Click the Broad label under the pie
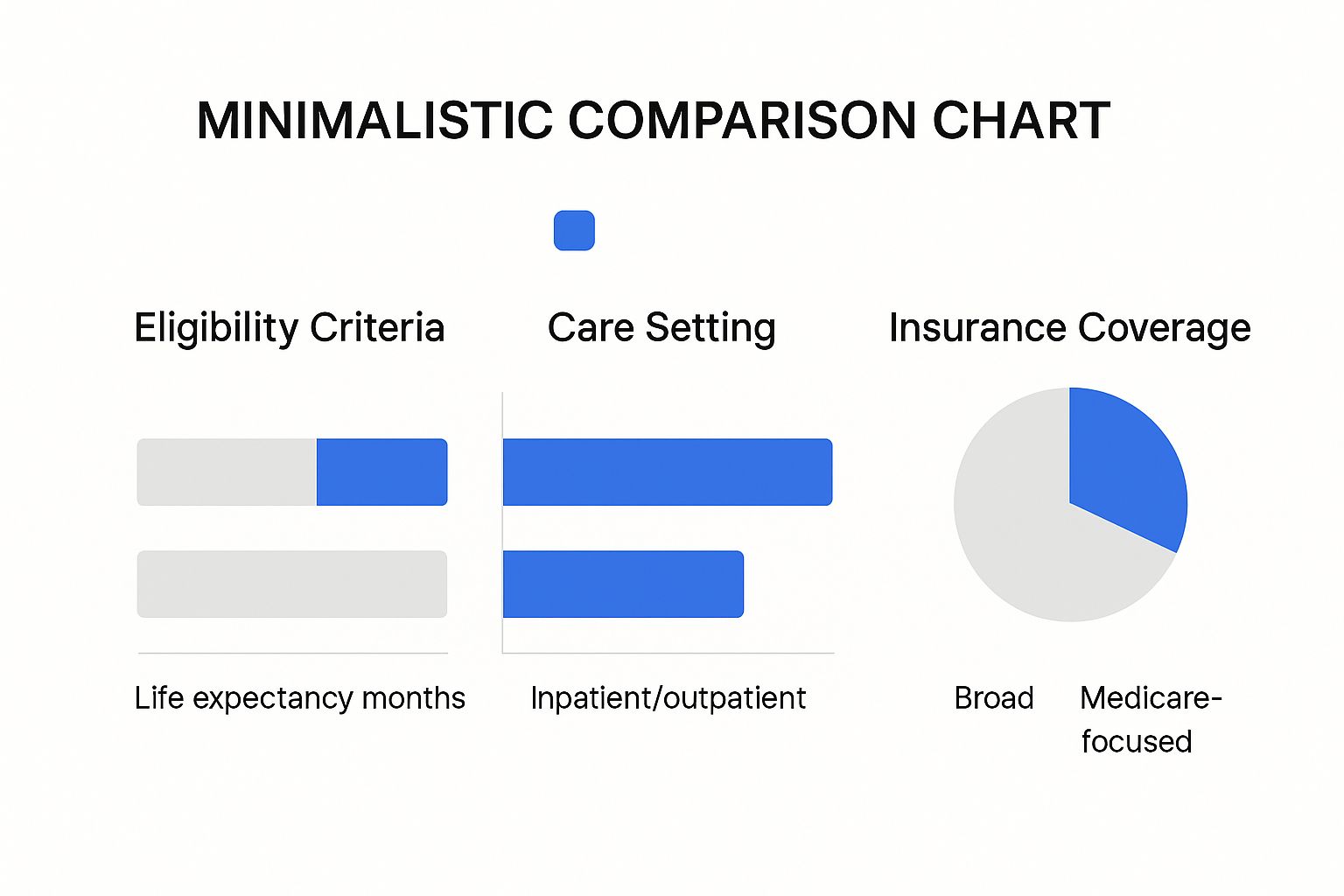 [x=994, y=698]
